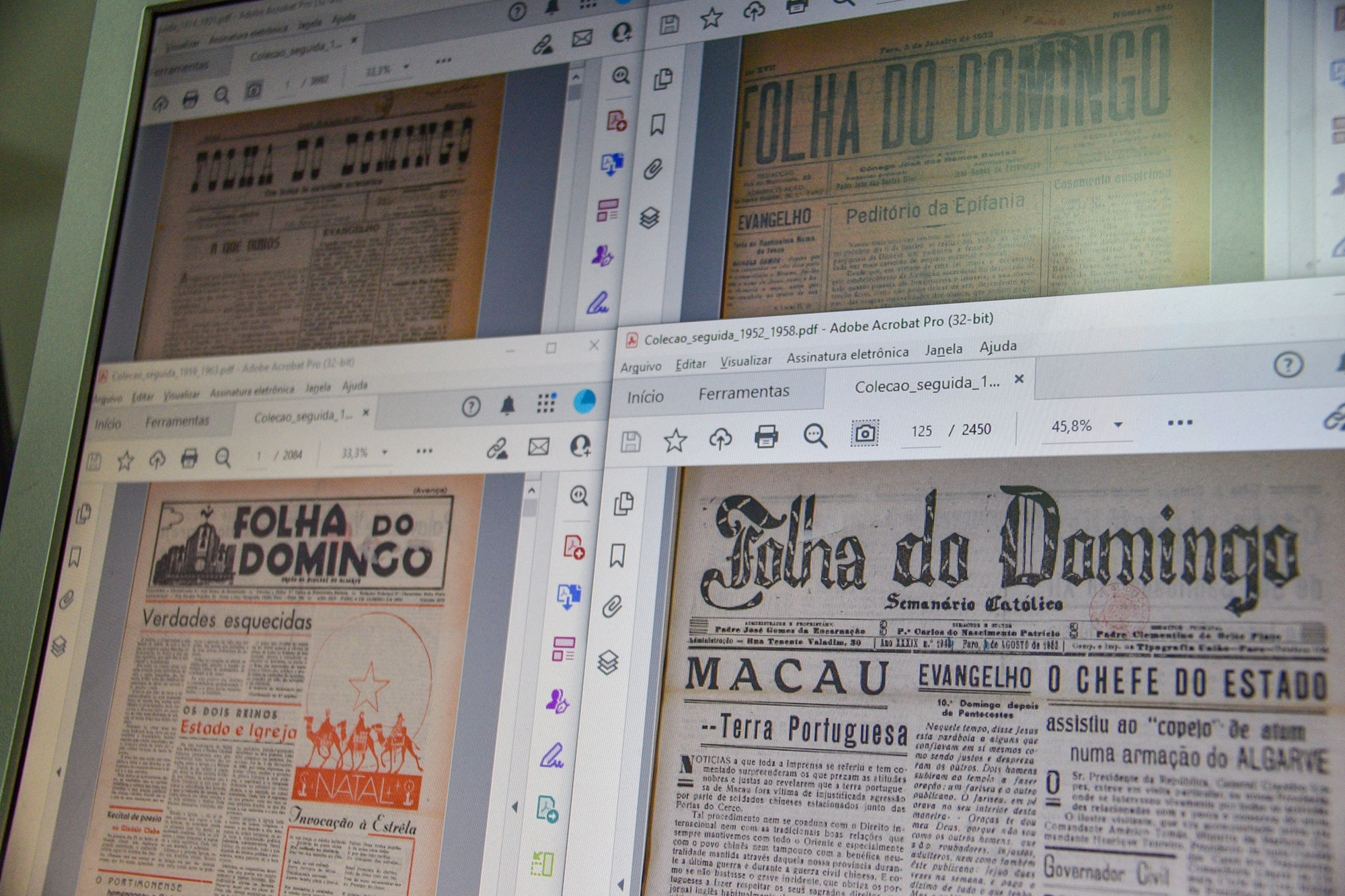Open Export PDF tool in 1959_1963 right pane
Viewport: 1345px width, 896px height.
pyautogui.click(x=569, y=596)
